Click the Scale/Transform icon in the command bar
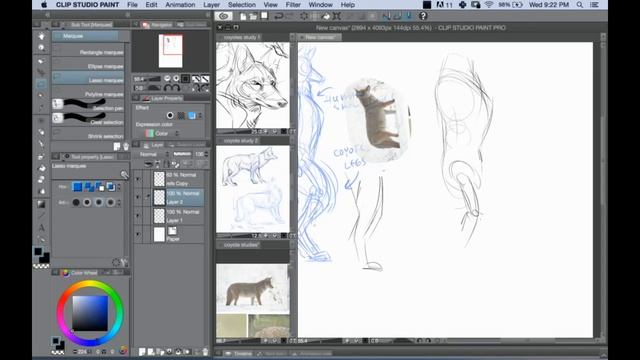The height and width of the screenshot is (360, 640). (337, 16)
